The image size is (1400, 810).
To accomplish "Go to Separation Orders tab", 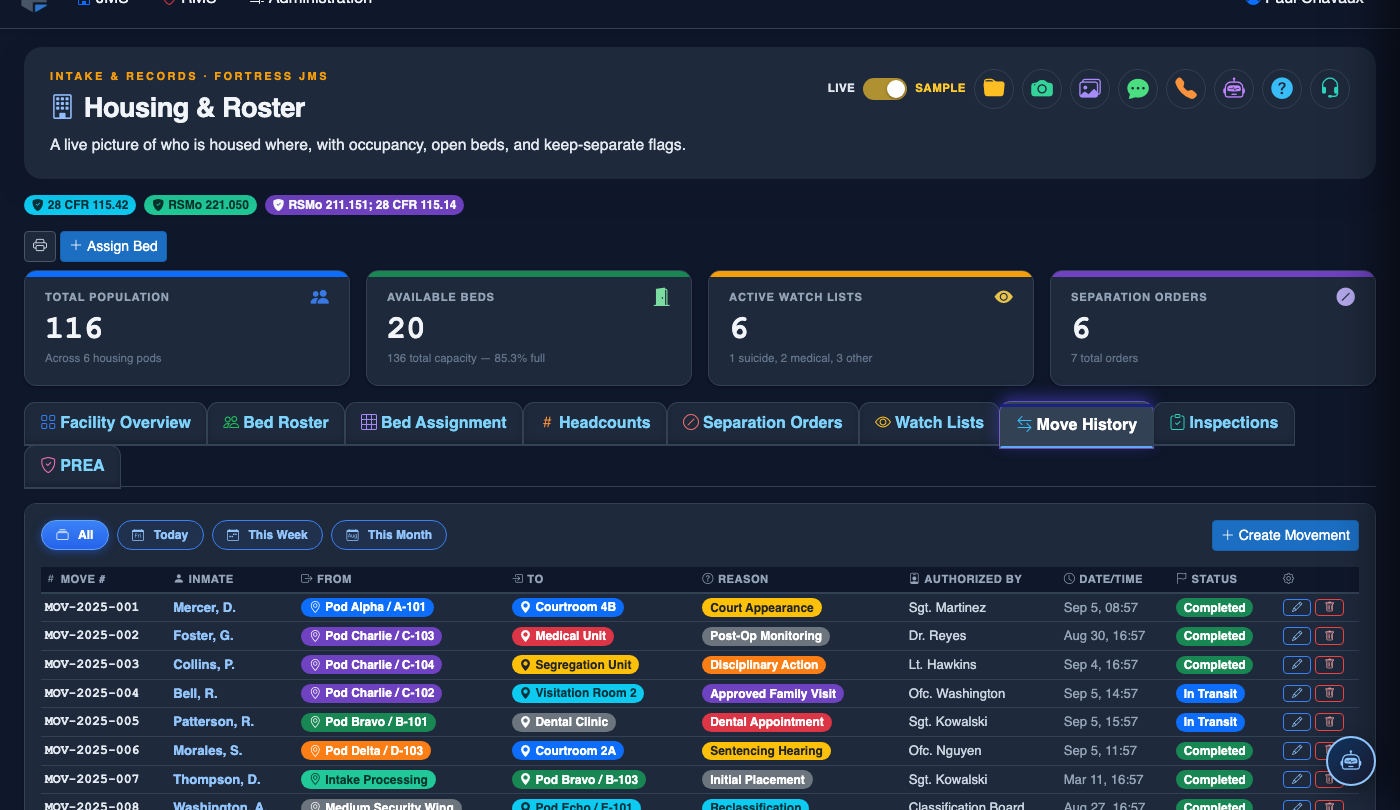I will (x=762, y=423).
